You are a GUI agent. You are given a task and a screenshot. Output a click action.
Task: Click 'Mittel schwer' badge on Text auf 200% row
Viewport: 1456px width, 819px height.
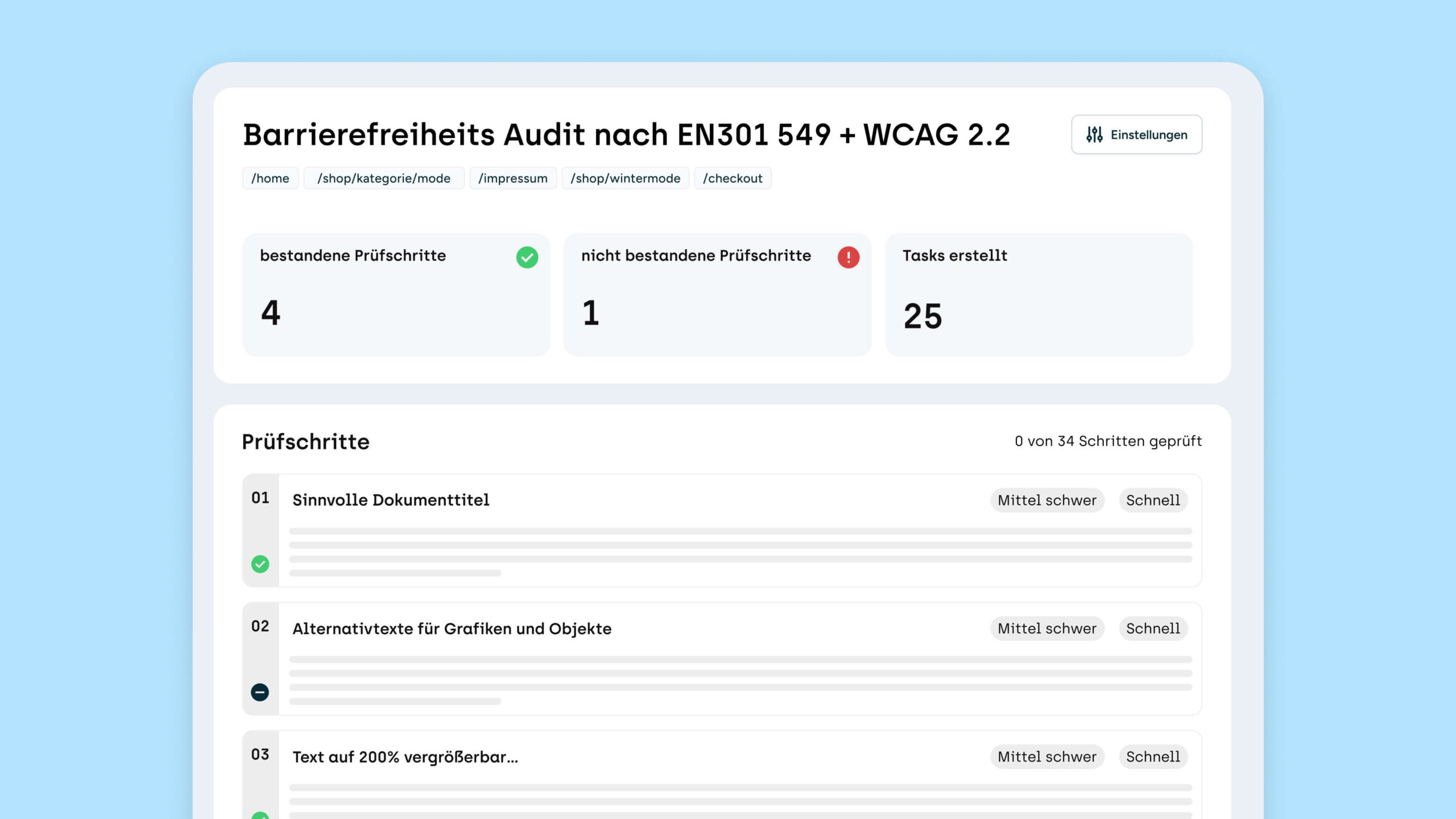coord(1047,757)
